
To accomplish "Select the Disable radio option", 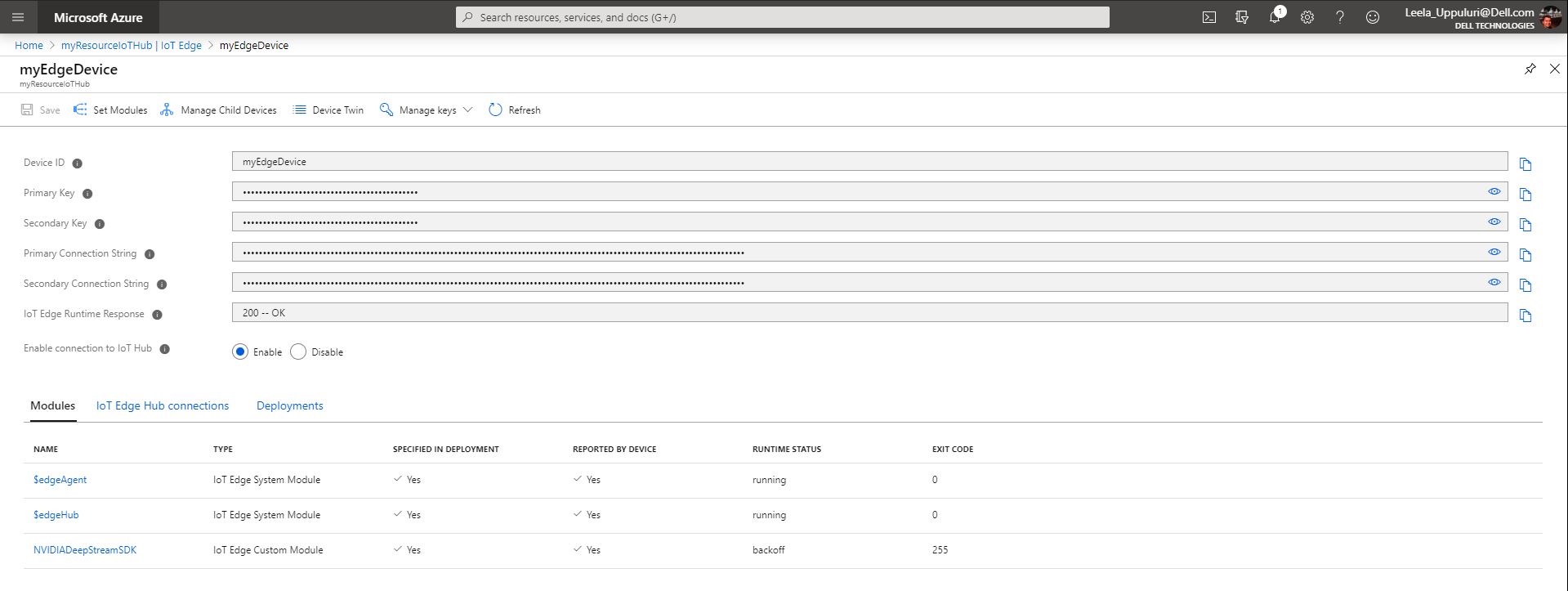I will 298,351.
